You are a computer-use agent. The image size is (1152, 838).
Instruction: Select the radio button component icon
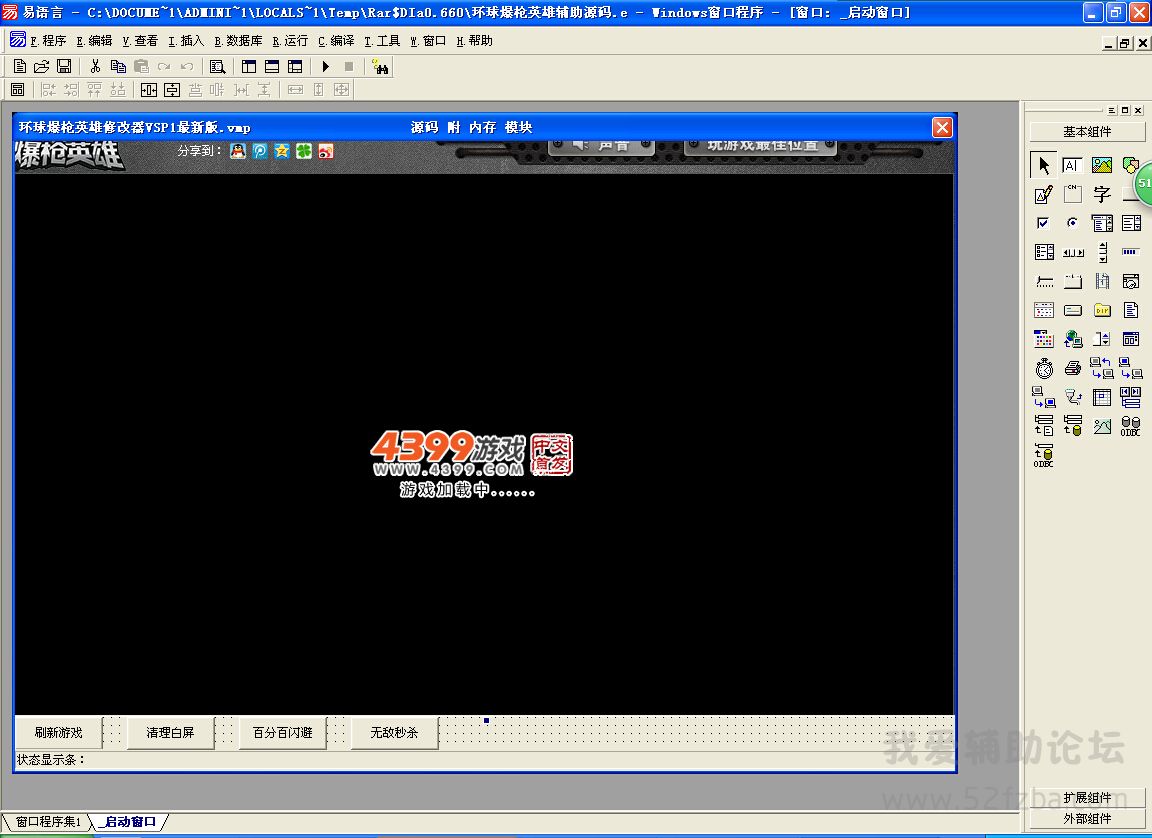(1072, 223)
